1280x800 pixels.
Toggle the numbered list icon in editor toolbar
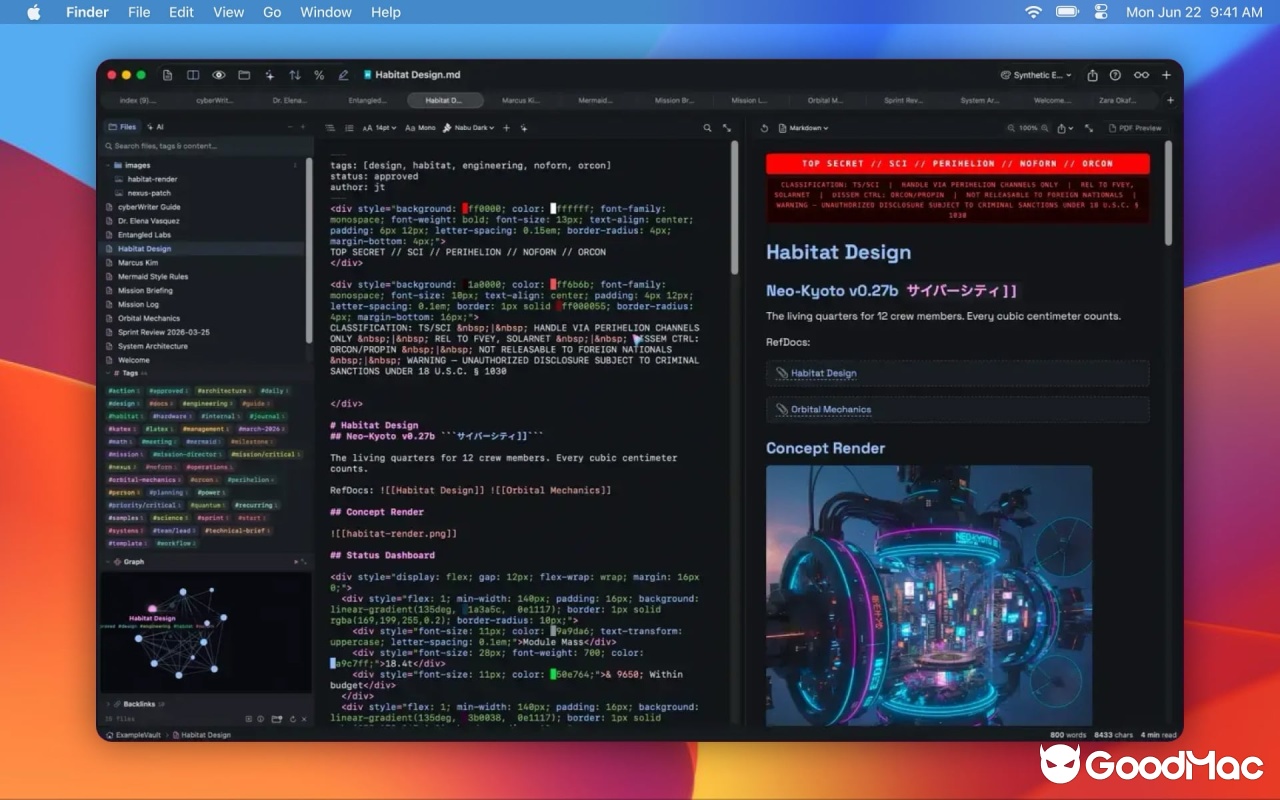tap(349, 128)
